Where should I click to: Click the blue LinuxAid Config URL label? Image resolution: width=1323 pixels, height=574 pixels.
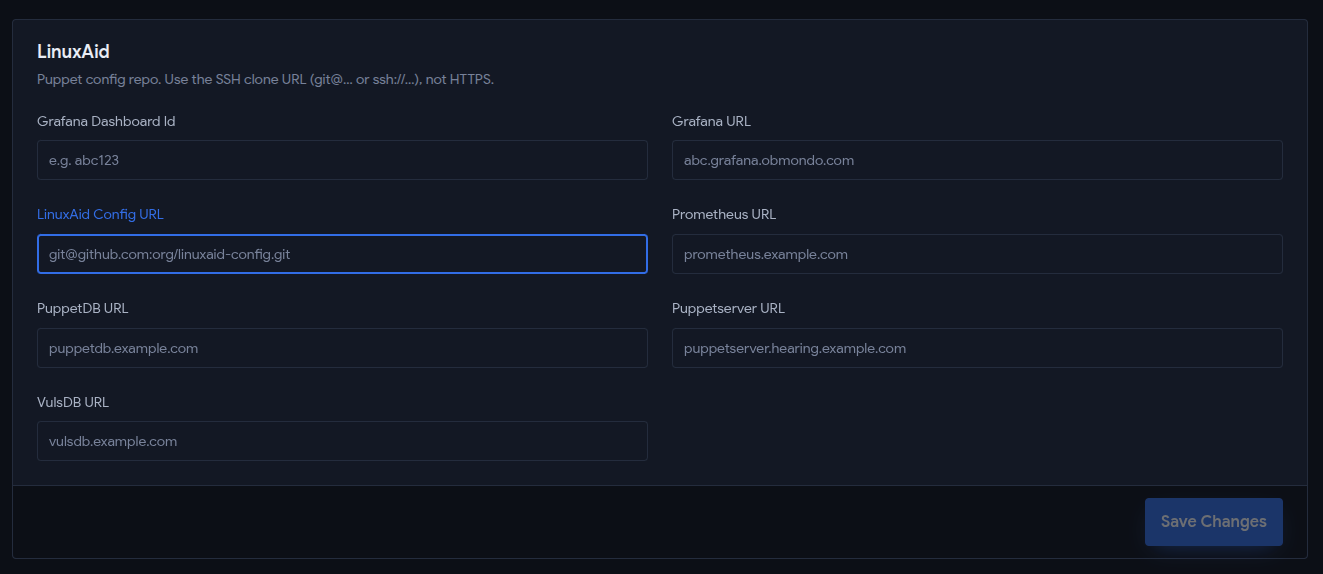[100, 214]
